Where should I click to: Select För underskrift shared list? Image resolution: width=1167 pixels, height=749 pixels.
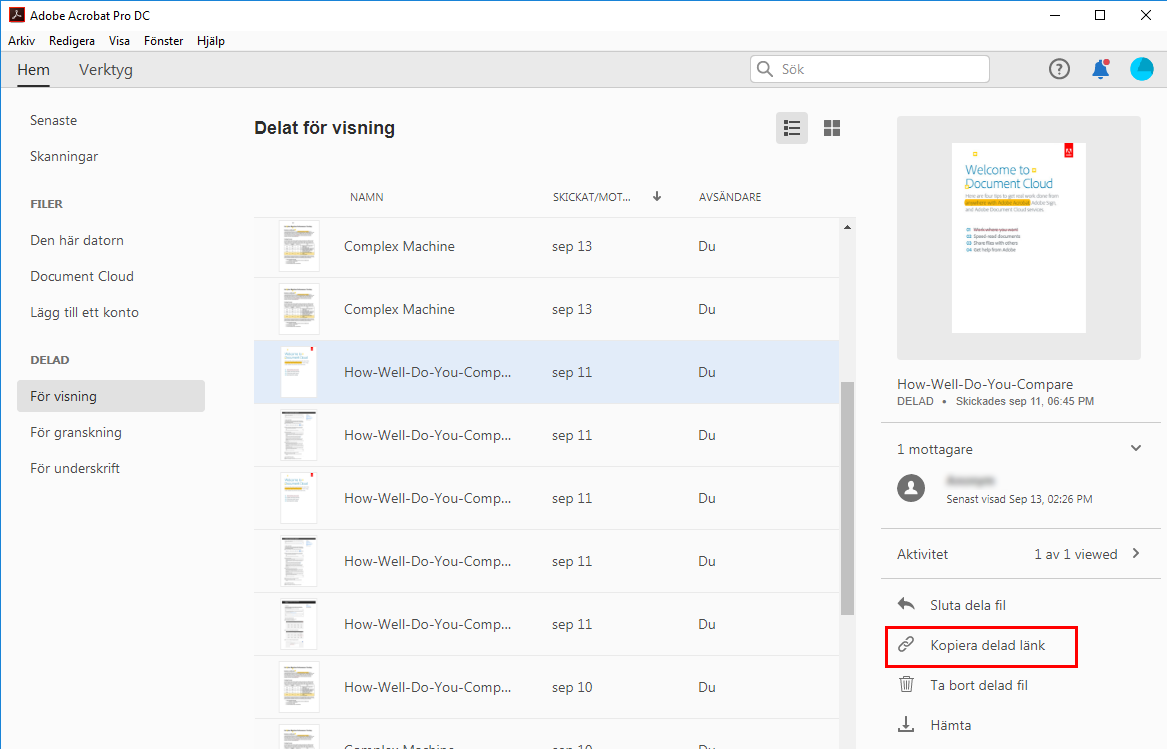pos(74,468)
